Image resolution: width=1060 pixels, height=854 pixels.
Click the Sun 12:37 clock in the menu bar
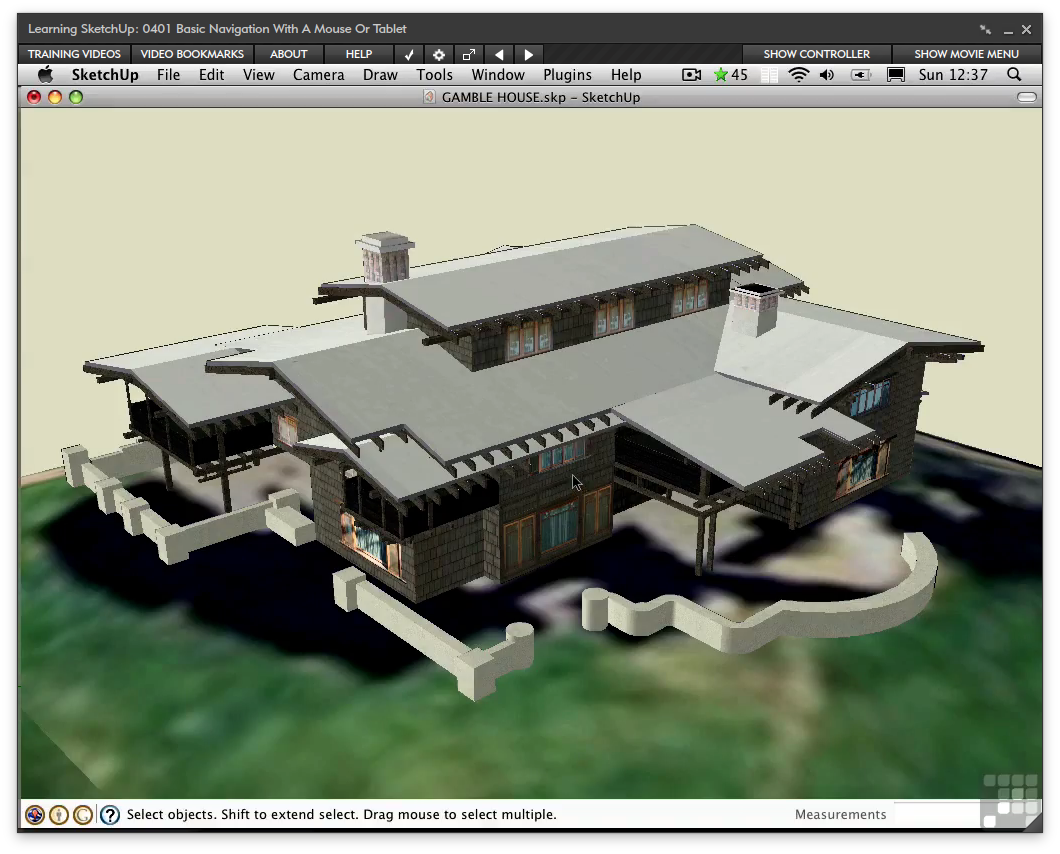953,75
